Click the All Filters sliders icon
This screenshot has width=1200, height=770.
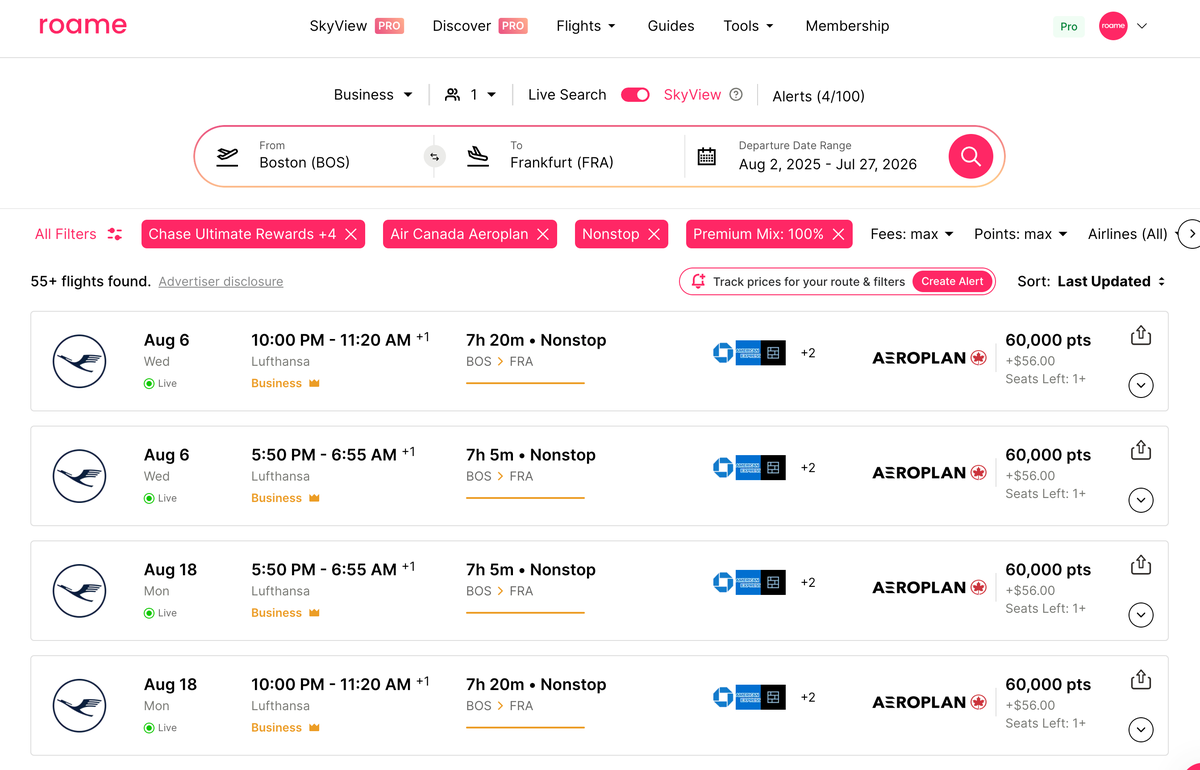pos(115,234)
